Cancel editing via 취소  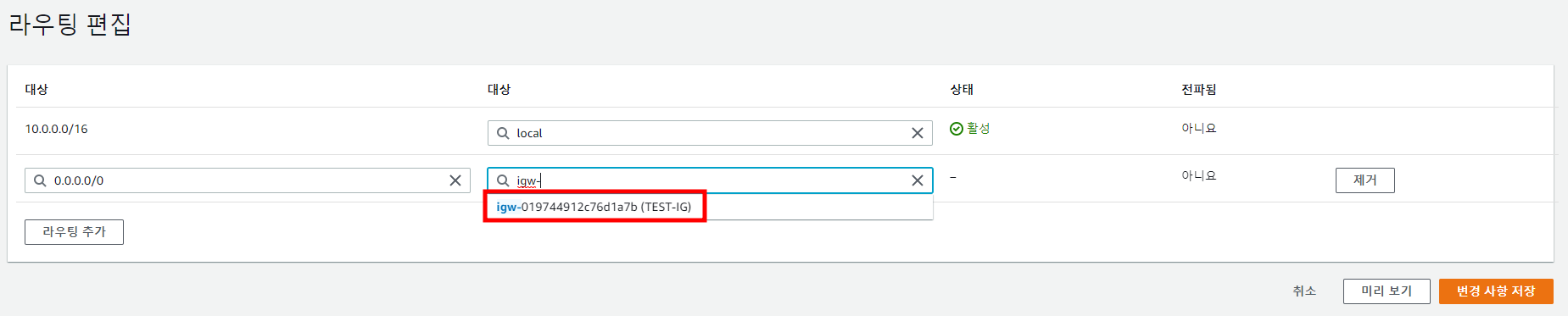pyautogui.click(x=1304, y=291)
